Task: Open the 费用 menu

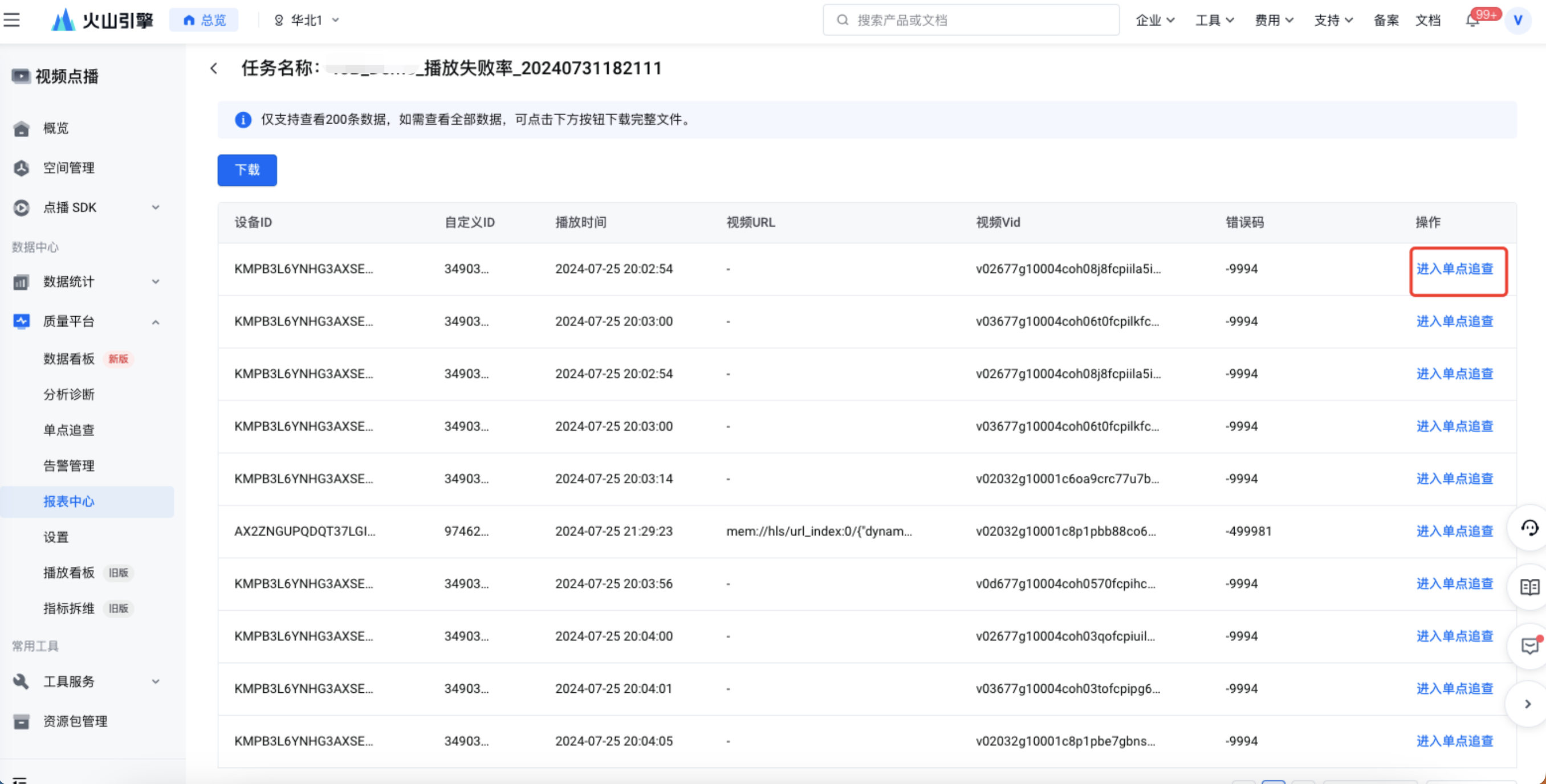Action: (x=1274, y=20)
